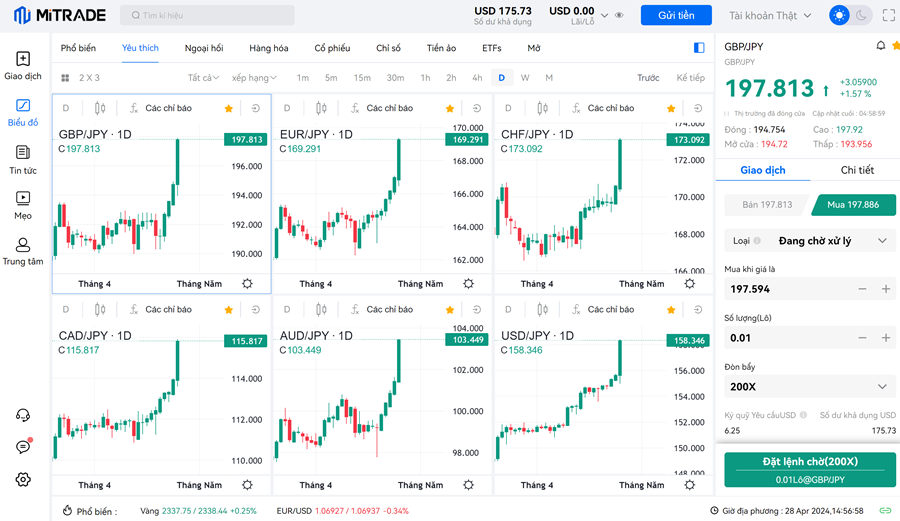Screen dimensions: 900x521
Task: Unfavorite EUR/JPY chart using its star
Action: (450, 108)
